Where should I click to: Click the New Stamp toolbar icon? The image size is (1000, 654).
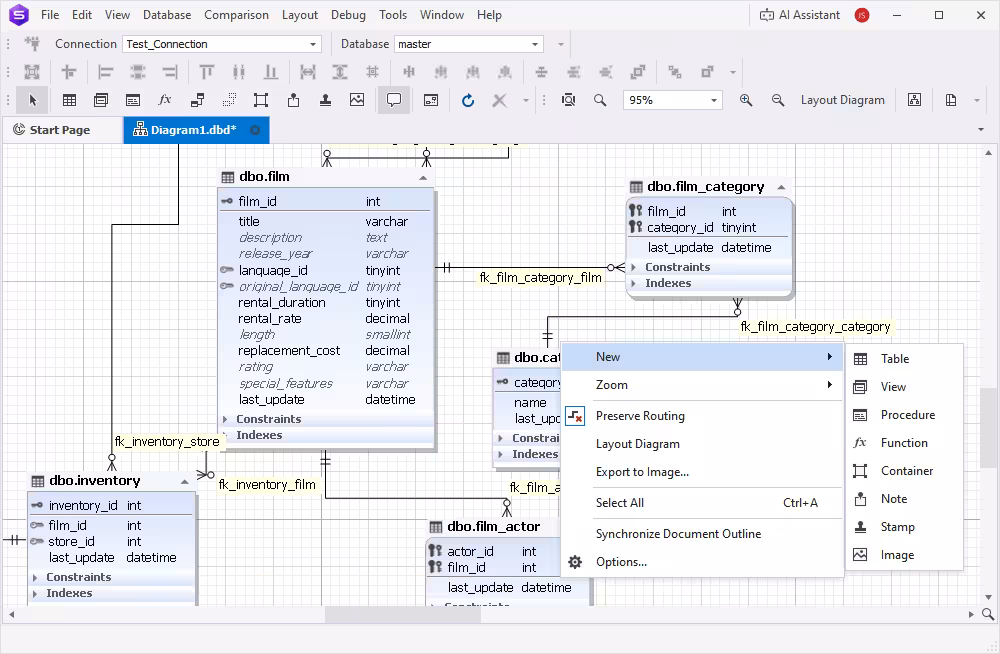click(325, 100)
